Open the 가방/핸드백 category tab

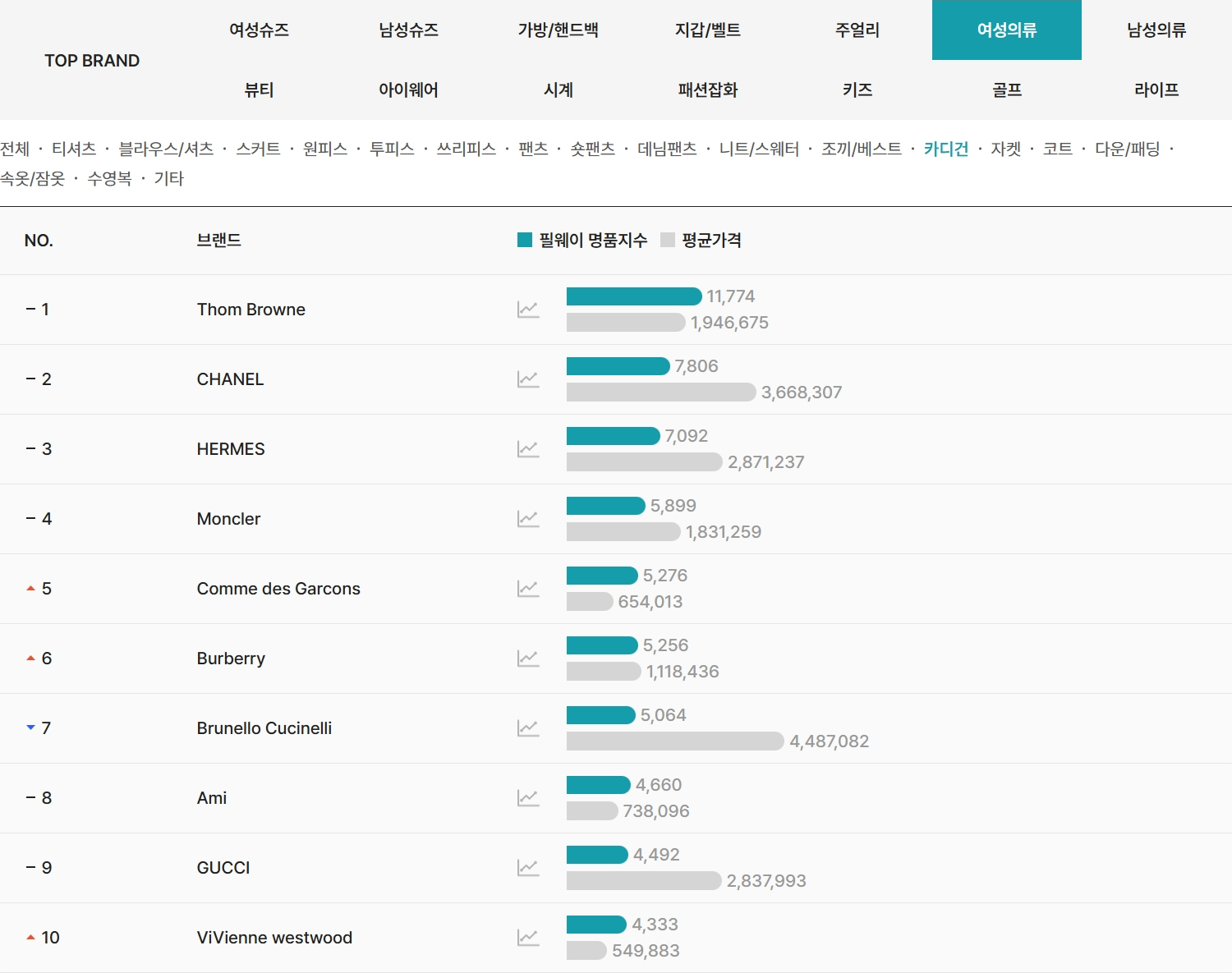tap(558, 30)
